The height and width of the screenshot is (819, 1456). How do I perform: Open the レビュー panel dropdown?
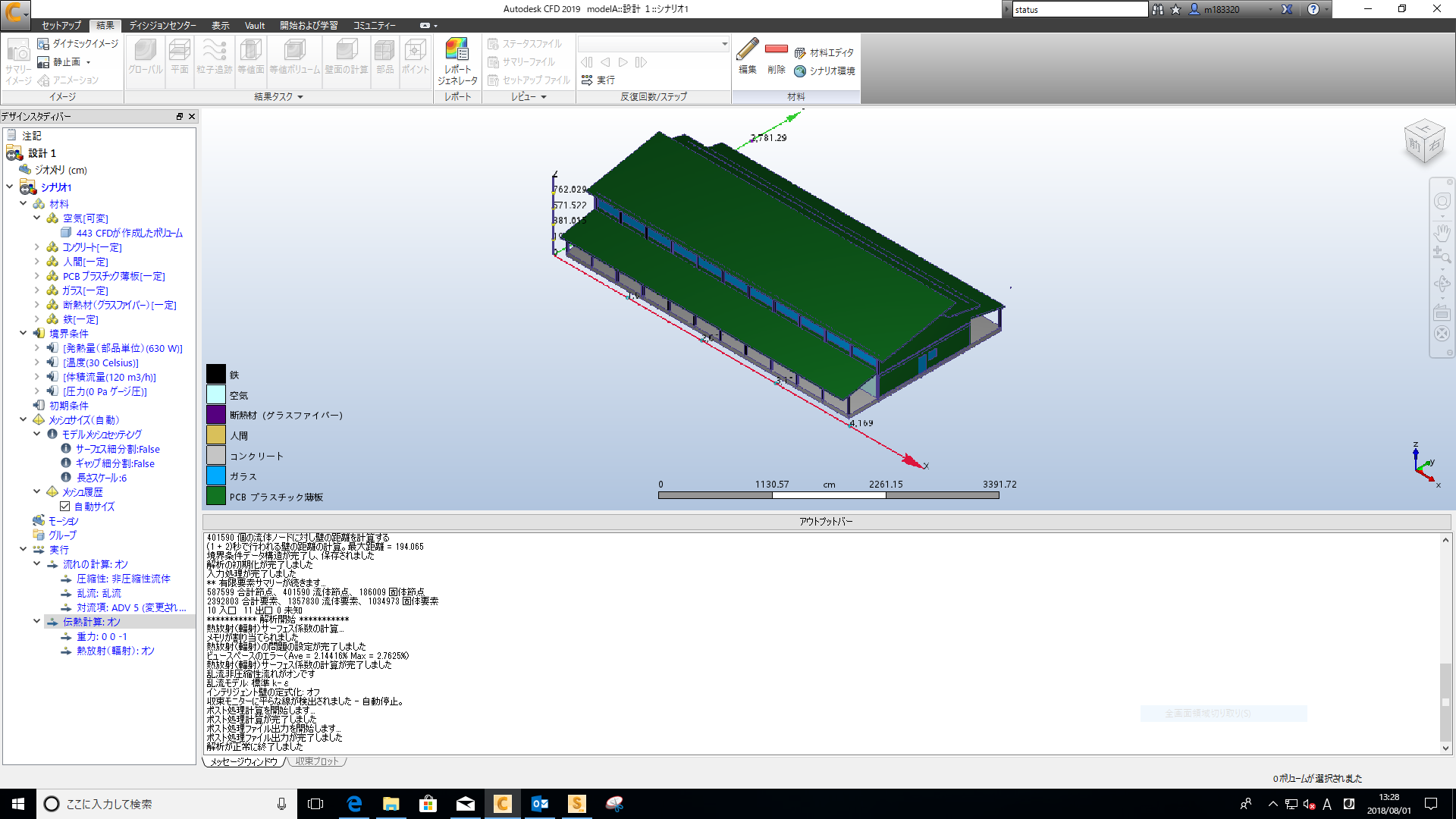coord(529,97)
